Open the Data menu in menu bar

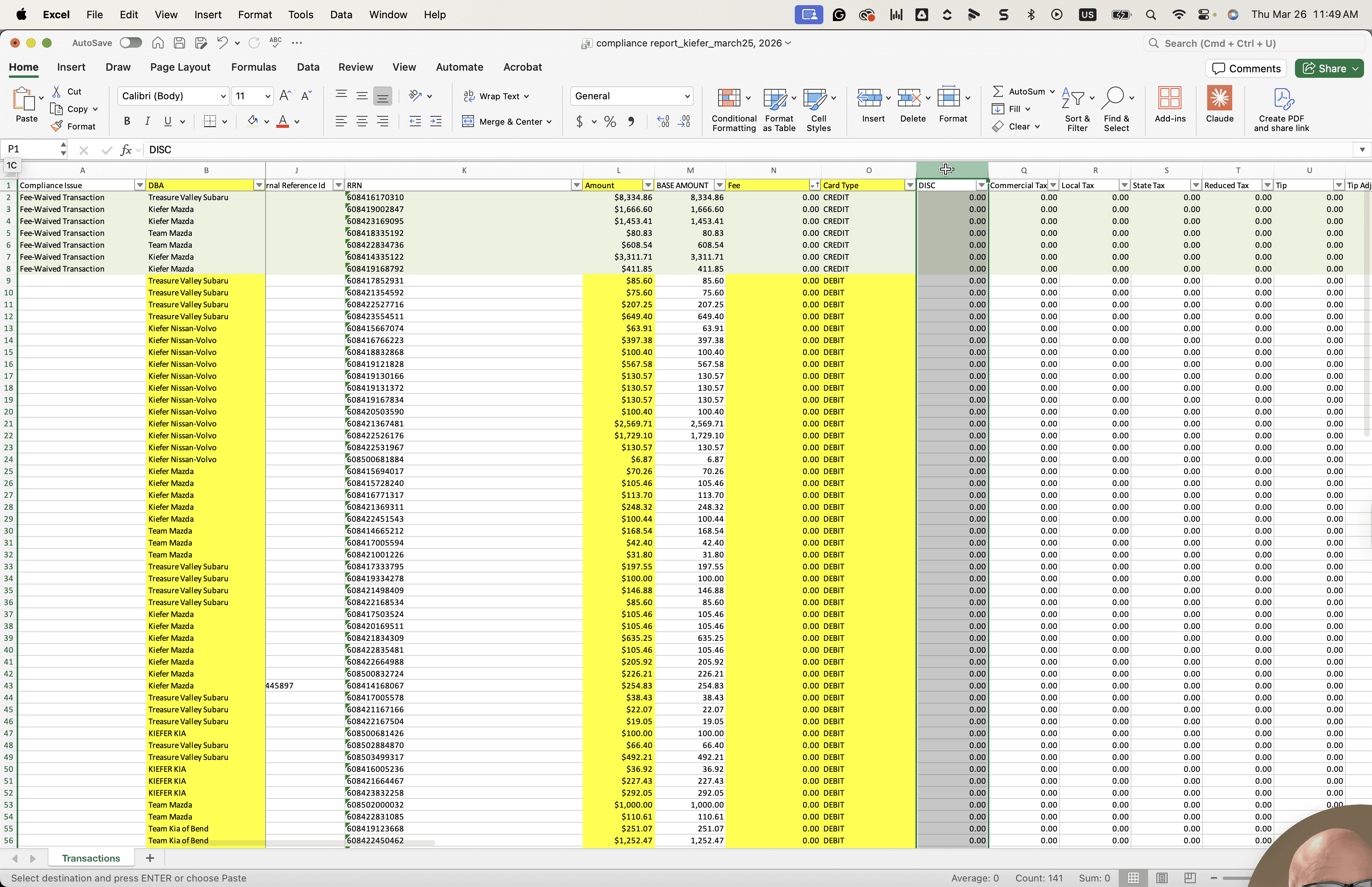click(x=341, y=14)
